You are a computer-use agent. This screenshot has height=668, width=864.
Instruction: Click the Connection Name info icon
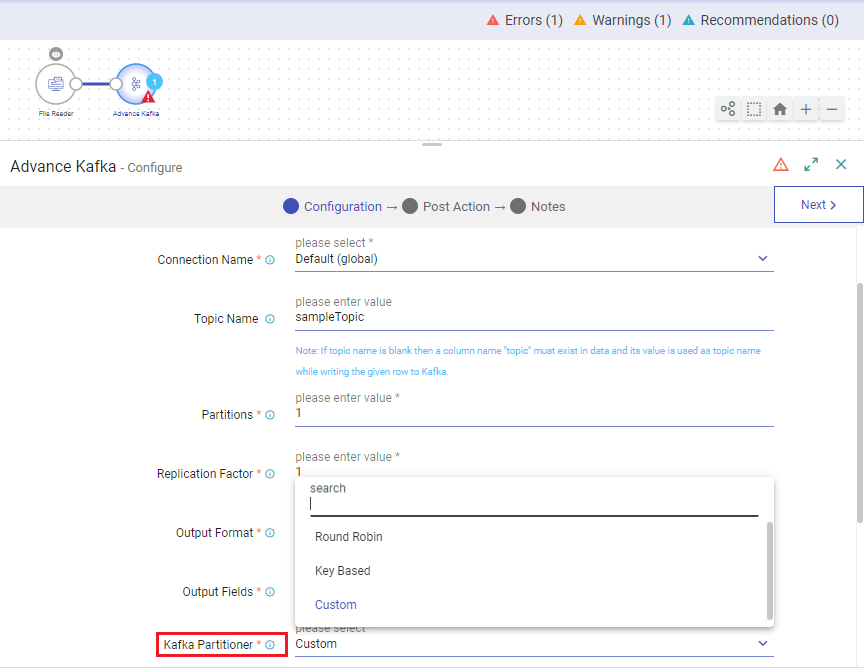270,260
